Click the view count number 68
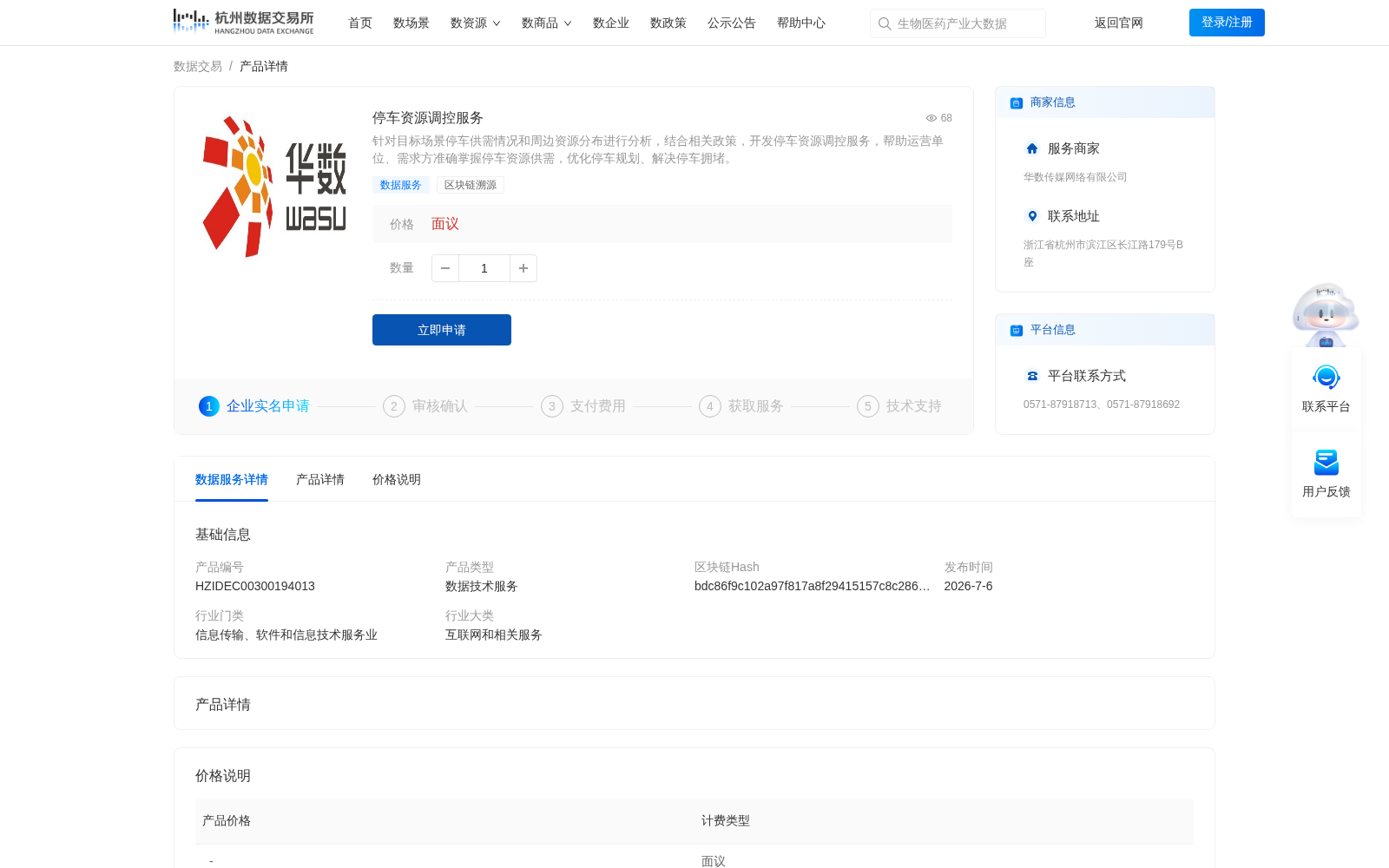This screenshot has width=1389, height=868. 946,118
